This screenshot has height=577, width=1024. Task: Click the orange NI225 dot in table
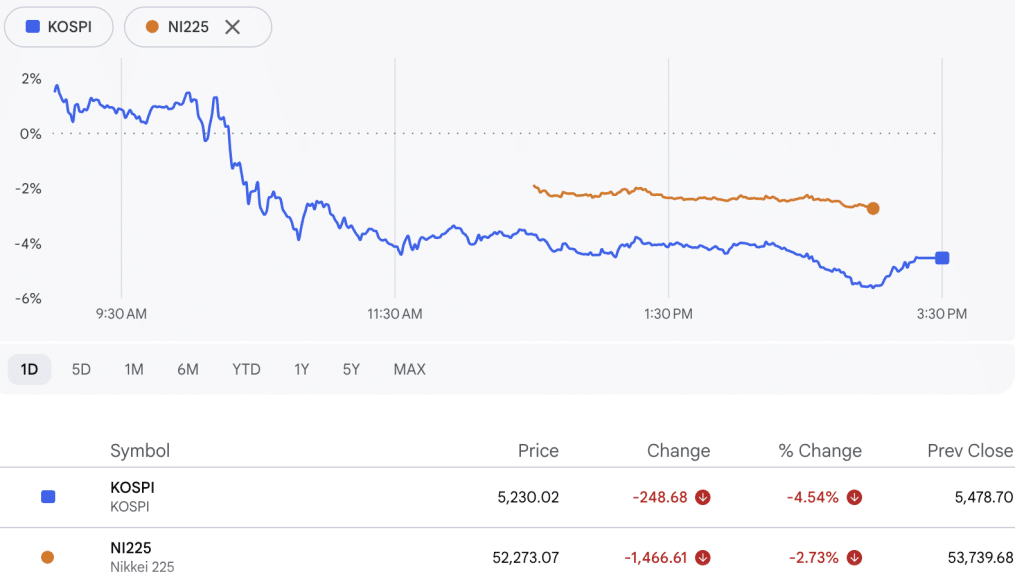coord(48,557)
